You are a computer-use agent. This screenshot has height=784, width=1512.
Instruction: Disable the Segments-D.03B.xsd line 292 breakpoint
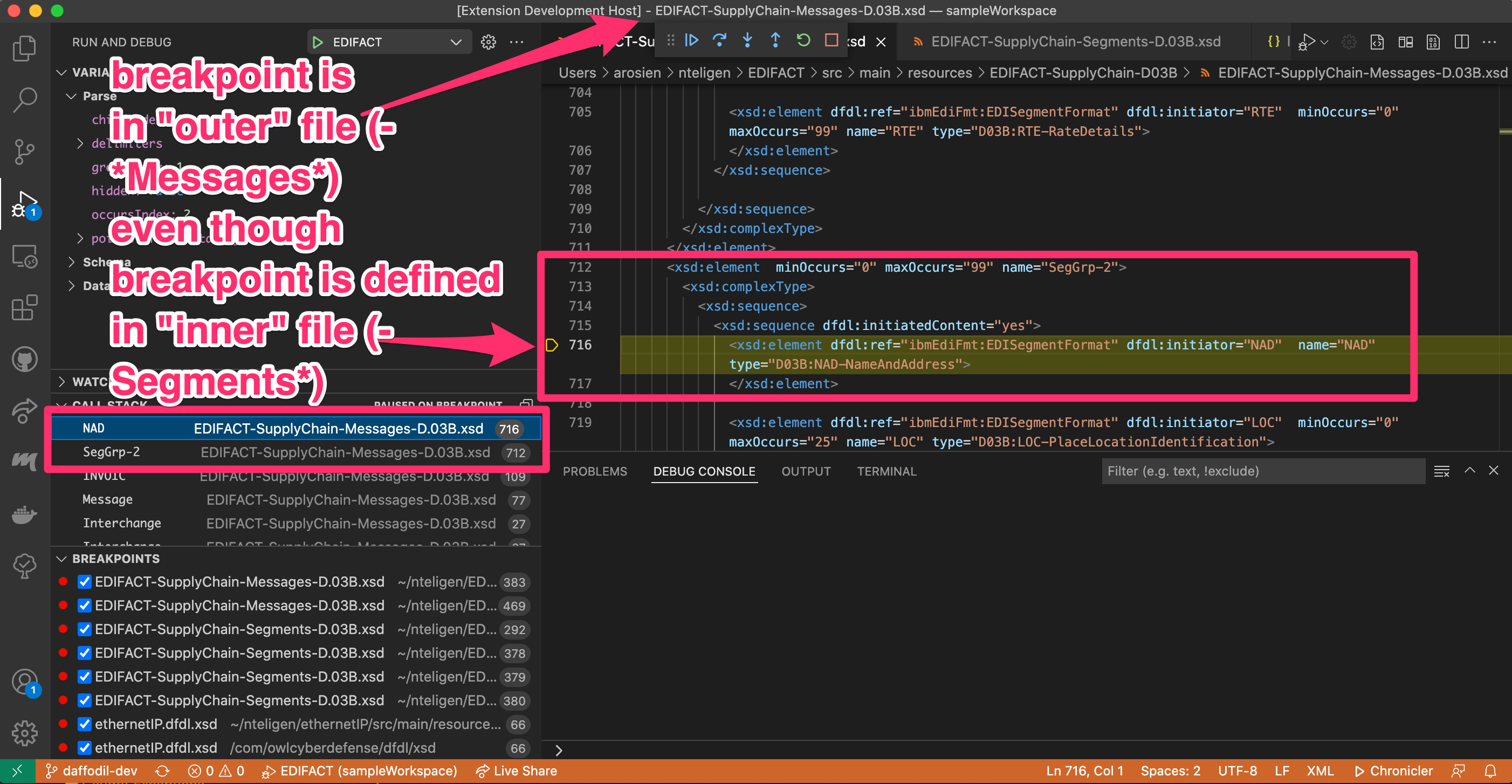coord(85,629)
